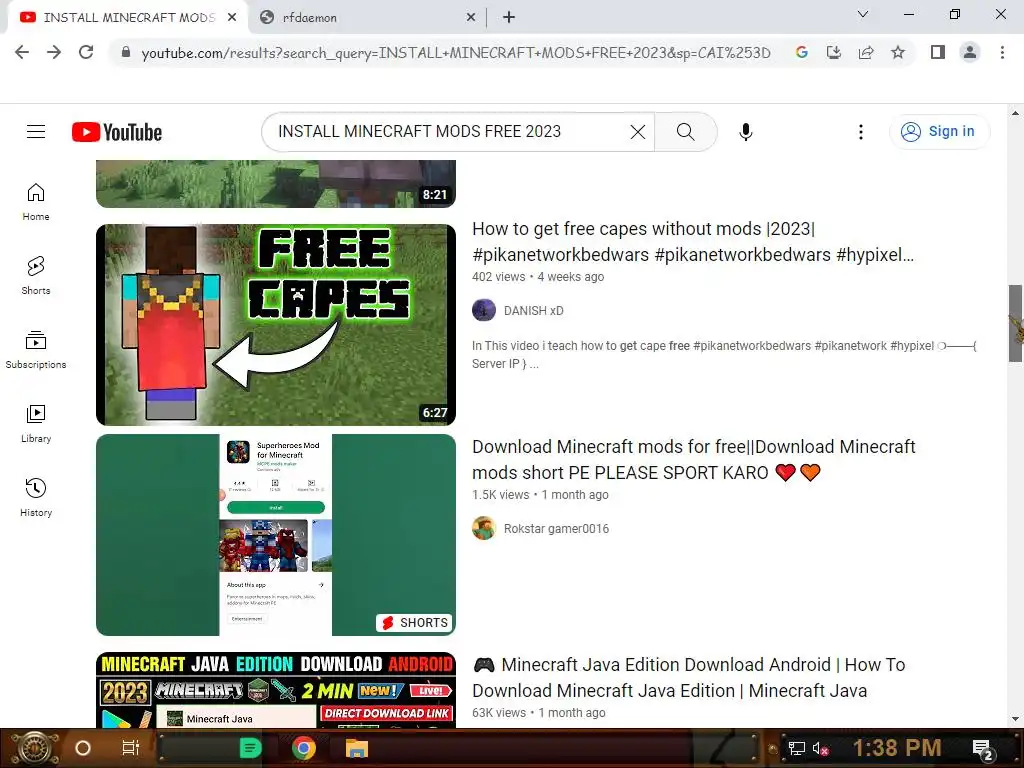Click the 402 views • 4 weeks ago text
The width and height of the screenshot is (1024, 768).
coord(538,277)
